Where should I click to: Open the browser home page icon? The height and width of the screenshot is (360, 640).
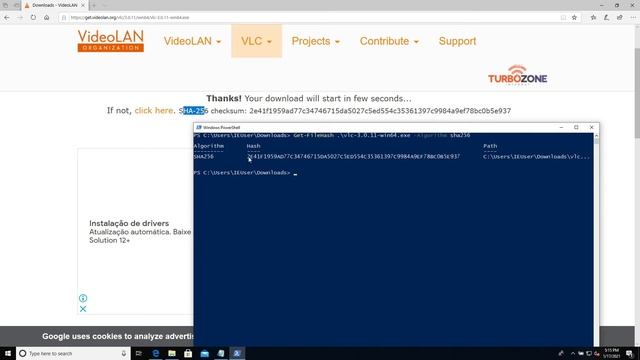[47, 18]
